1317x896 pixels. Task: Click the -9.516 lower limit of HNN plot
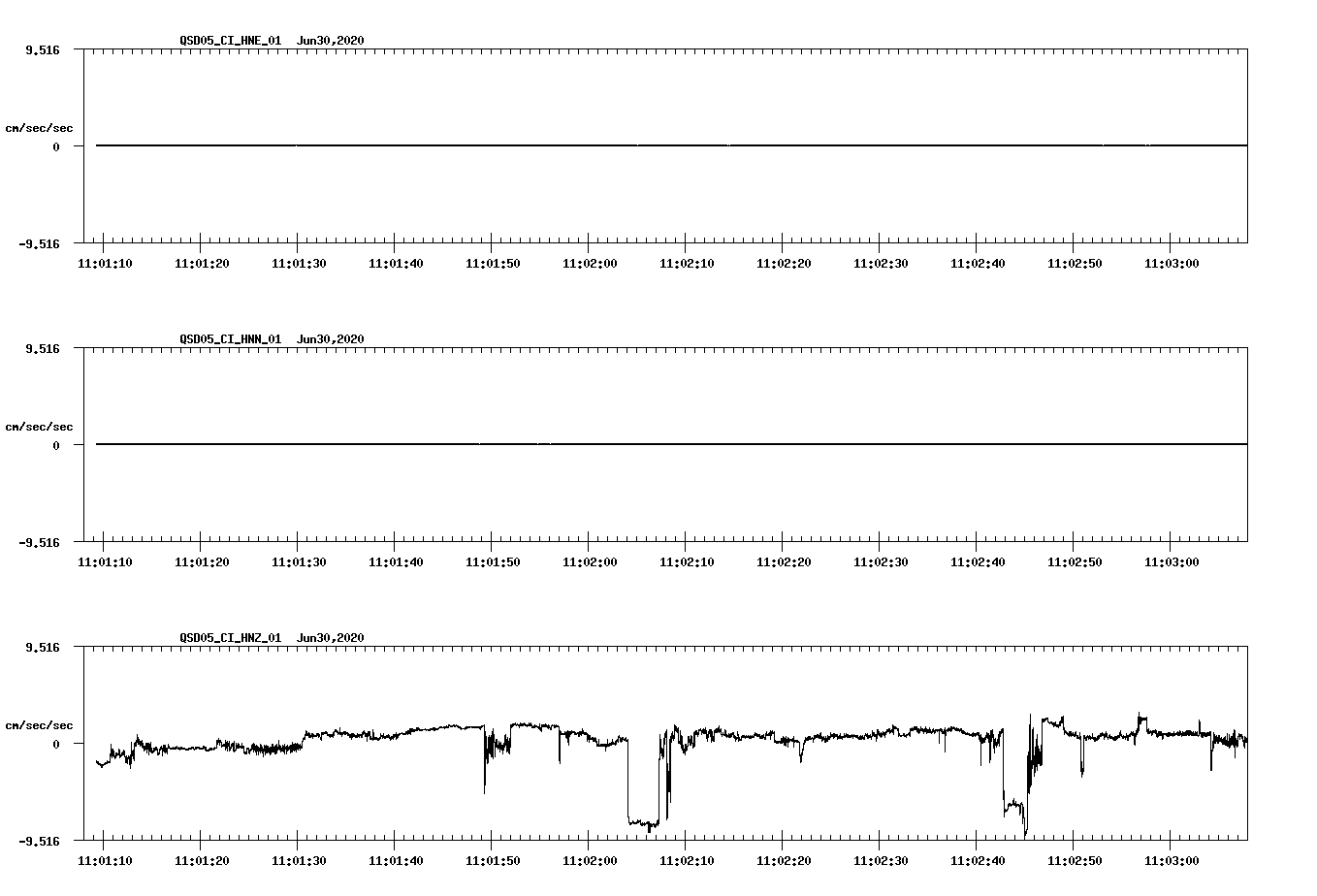pyautogui.click(x=40, y=542)
